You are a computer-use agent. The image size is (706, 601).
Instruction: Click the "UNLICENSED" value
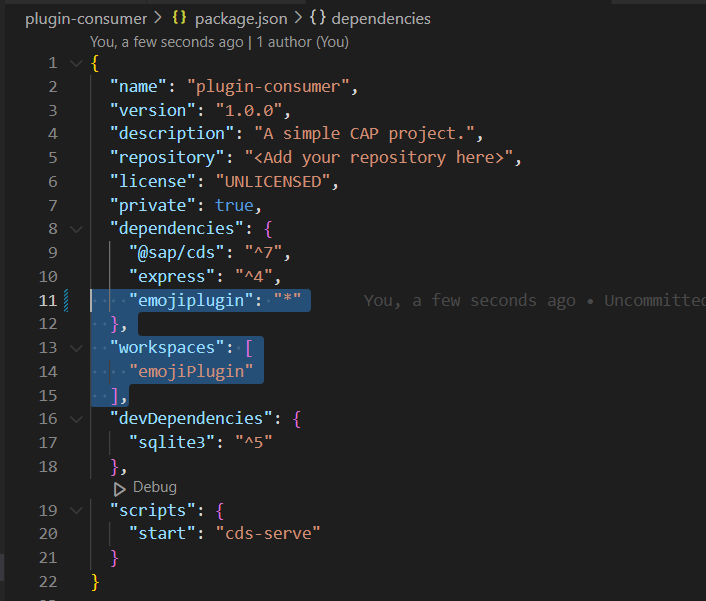[273, 181]
